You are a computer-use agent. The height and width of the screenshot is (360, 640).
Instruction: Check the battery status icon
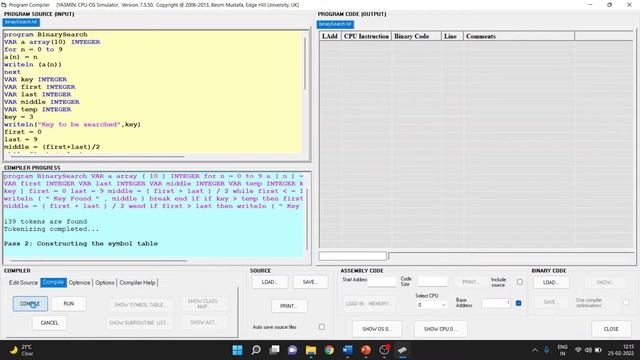pyautogui.click(x=598, y=350)
